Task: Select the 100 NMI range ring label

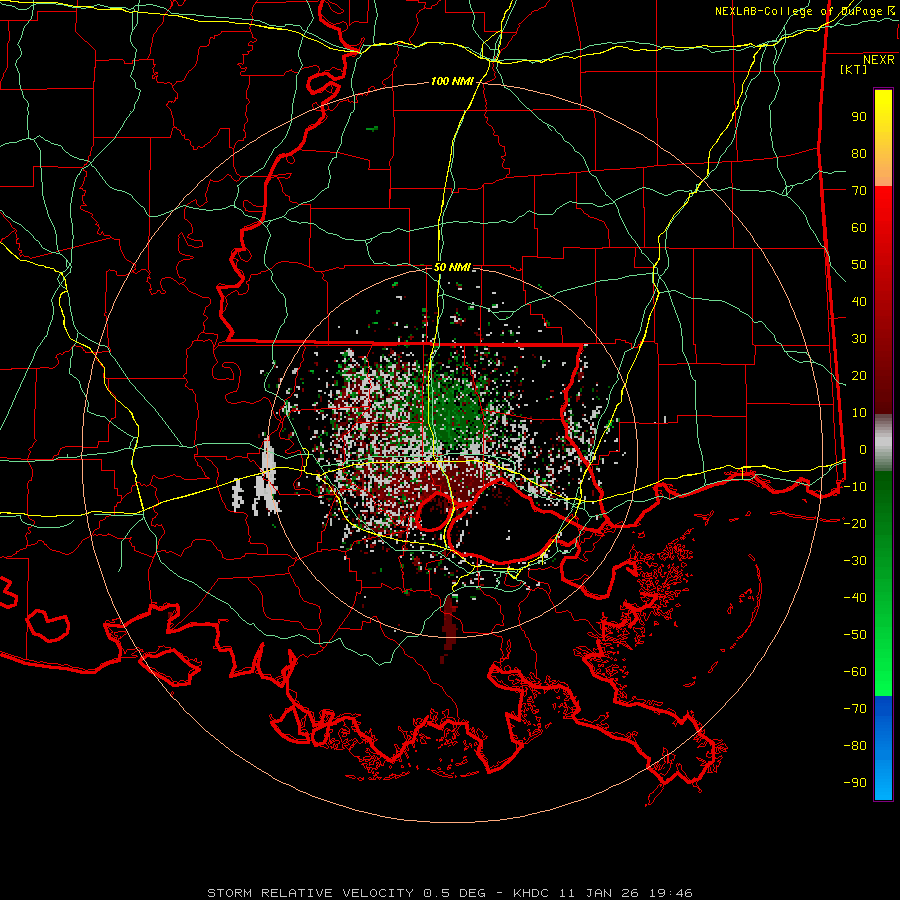Action: [x=452, y=82]
